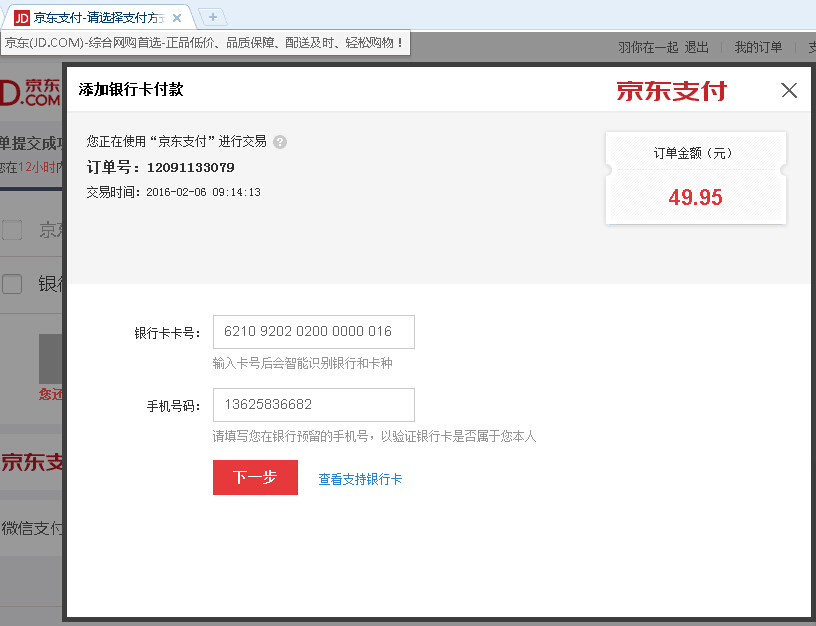Tick the checkbox next to 银行 option

(x=12, y=285)
